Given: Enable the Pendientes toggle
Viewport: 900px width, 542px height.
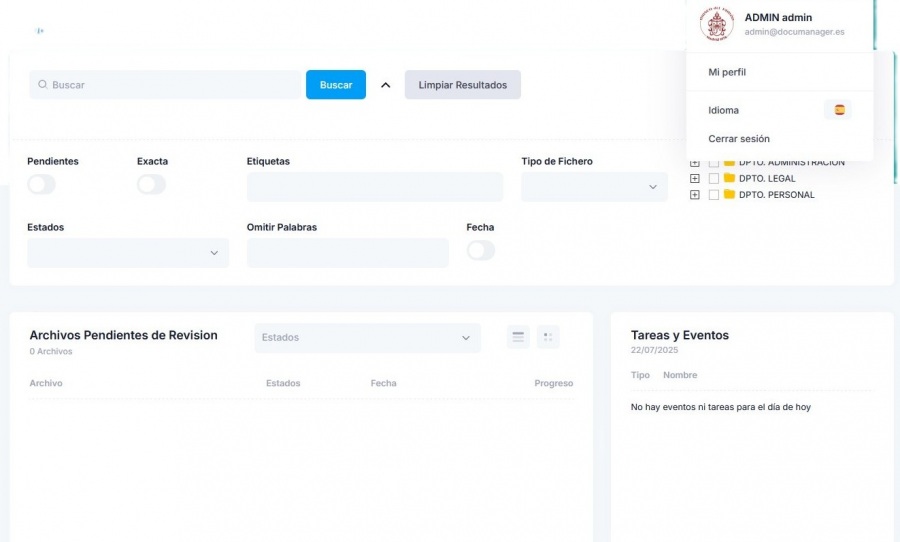Looking at the screenshot, I should pyautogui.click(x=42, y=184).
